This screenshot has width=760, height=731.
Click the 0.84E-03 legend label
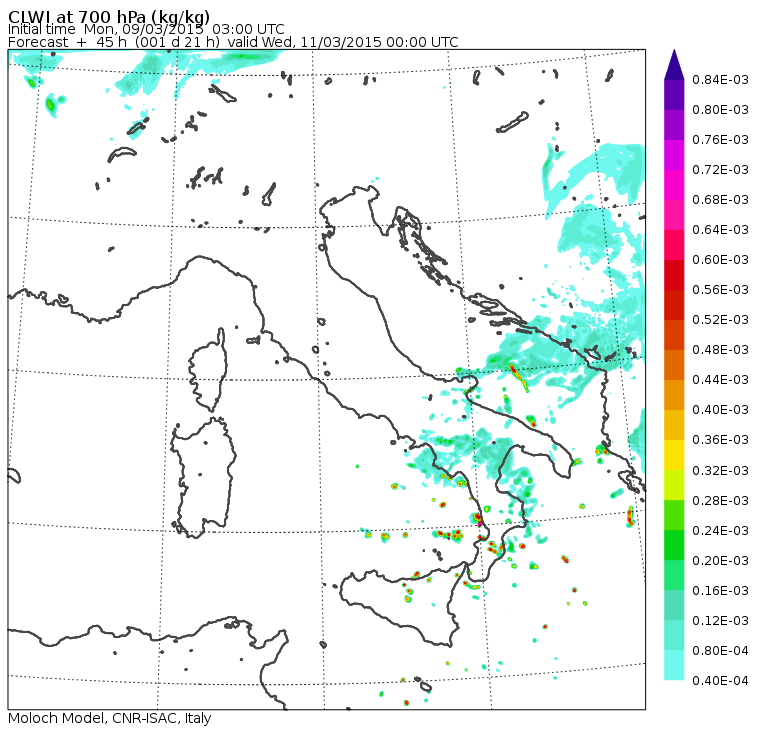pyautogui.click(x=720, y=80)
